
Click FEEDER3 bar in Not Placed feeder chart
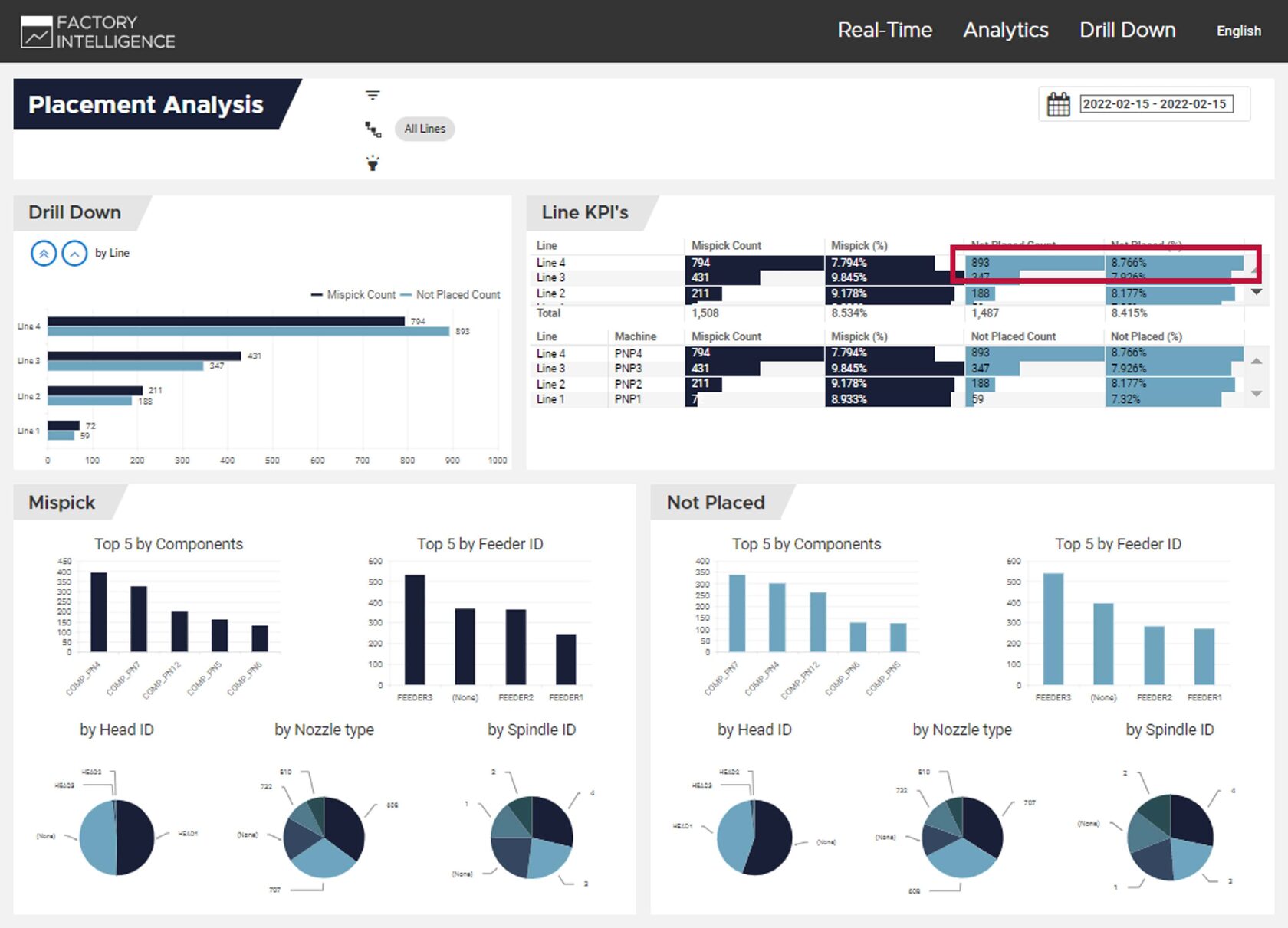click(x=1053, y=628)
